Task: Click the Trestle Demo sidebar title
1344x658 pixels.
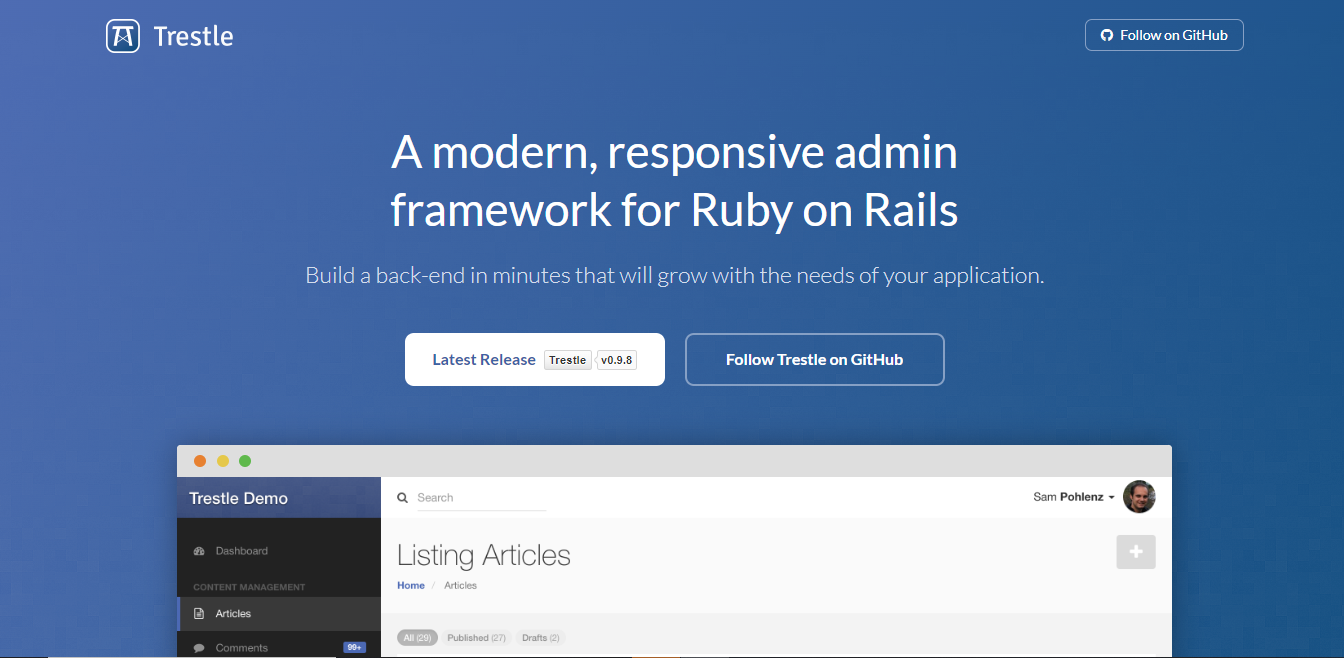Action: [x=238, y=498]
